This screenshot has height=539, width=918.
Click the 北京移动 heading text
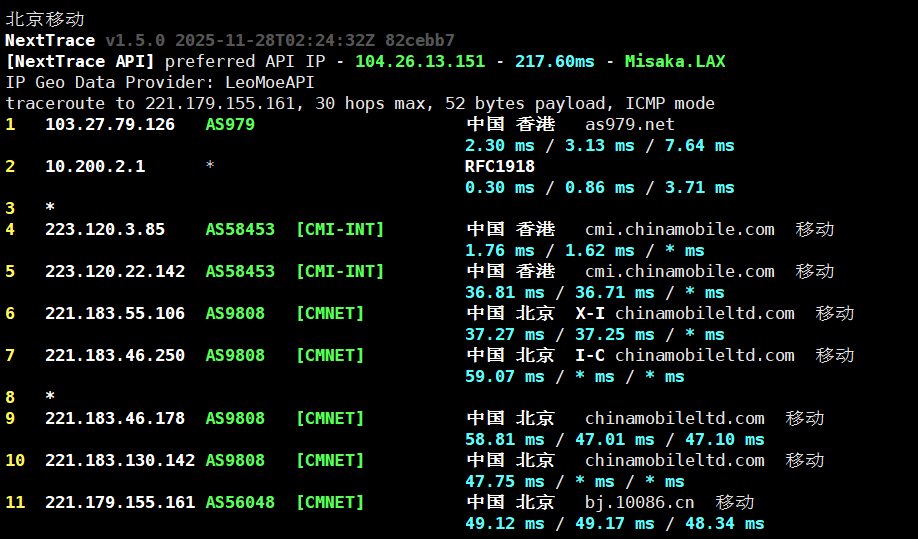coord(45,19)
